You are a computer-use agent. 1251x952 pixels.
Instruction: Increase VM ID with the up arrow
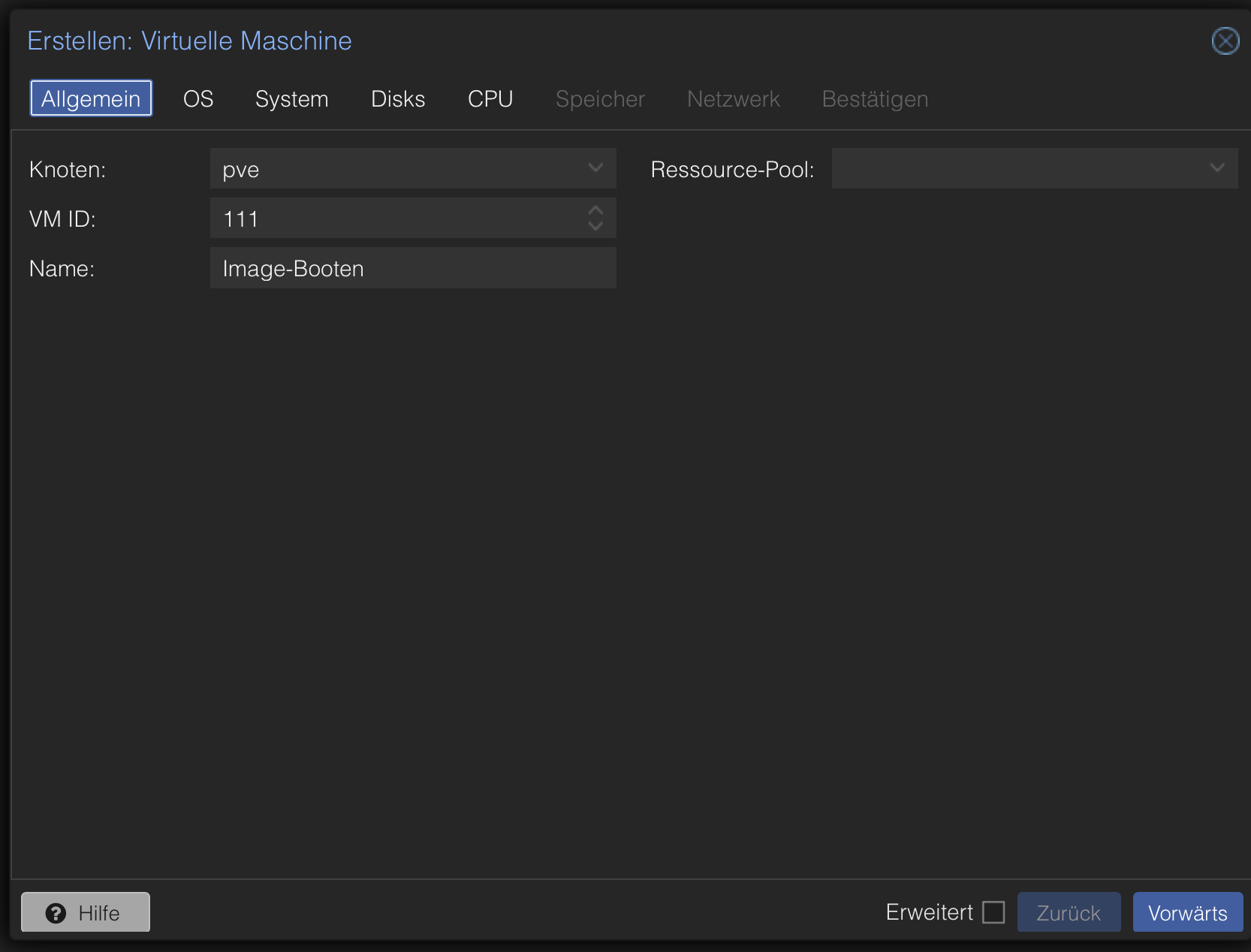click(595, 211)
